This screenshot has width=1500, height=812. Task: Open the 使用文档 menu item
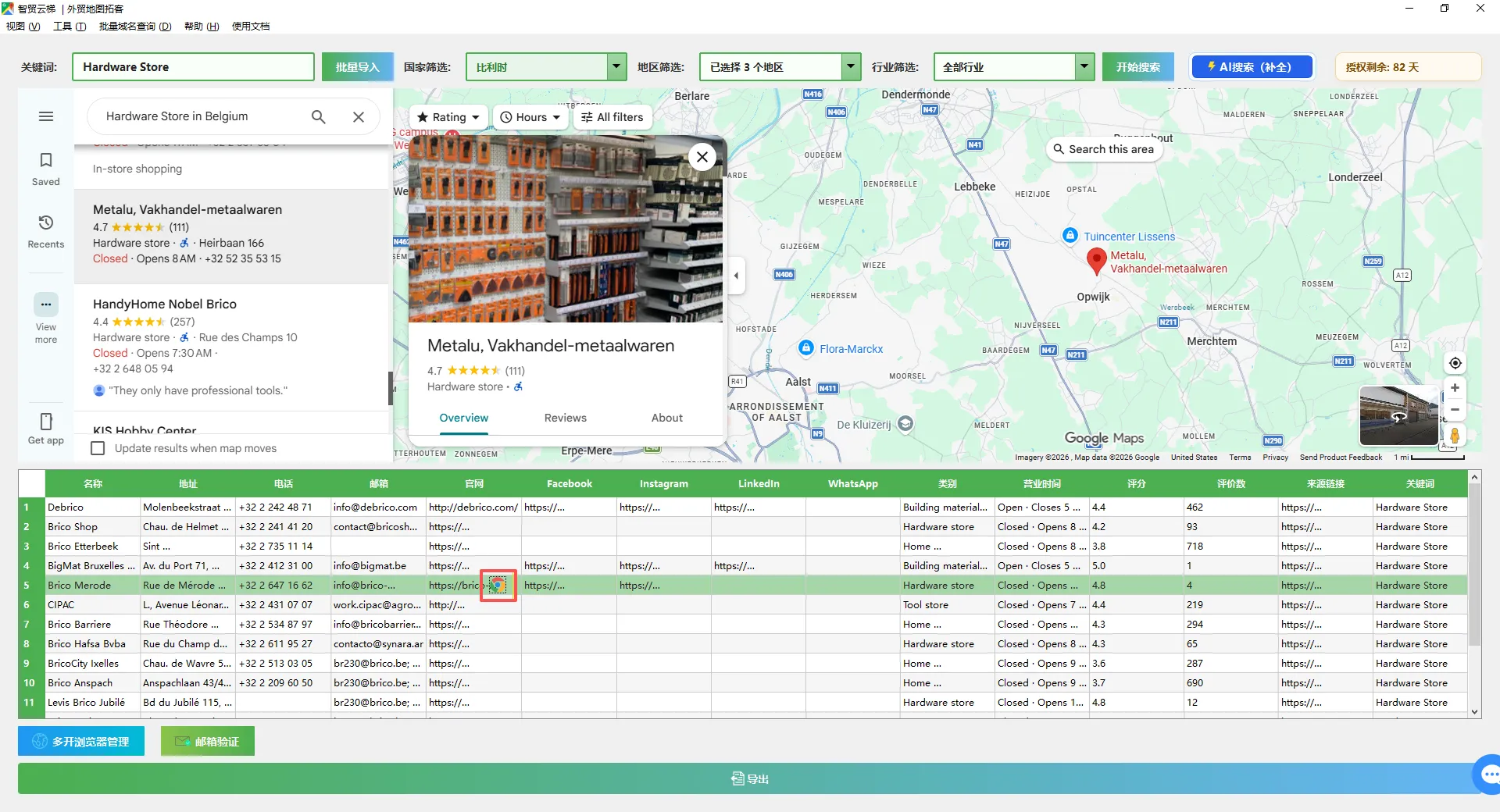click(251, 26)
